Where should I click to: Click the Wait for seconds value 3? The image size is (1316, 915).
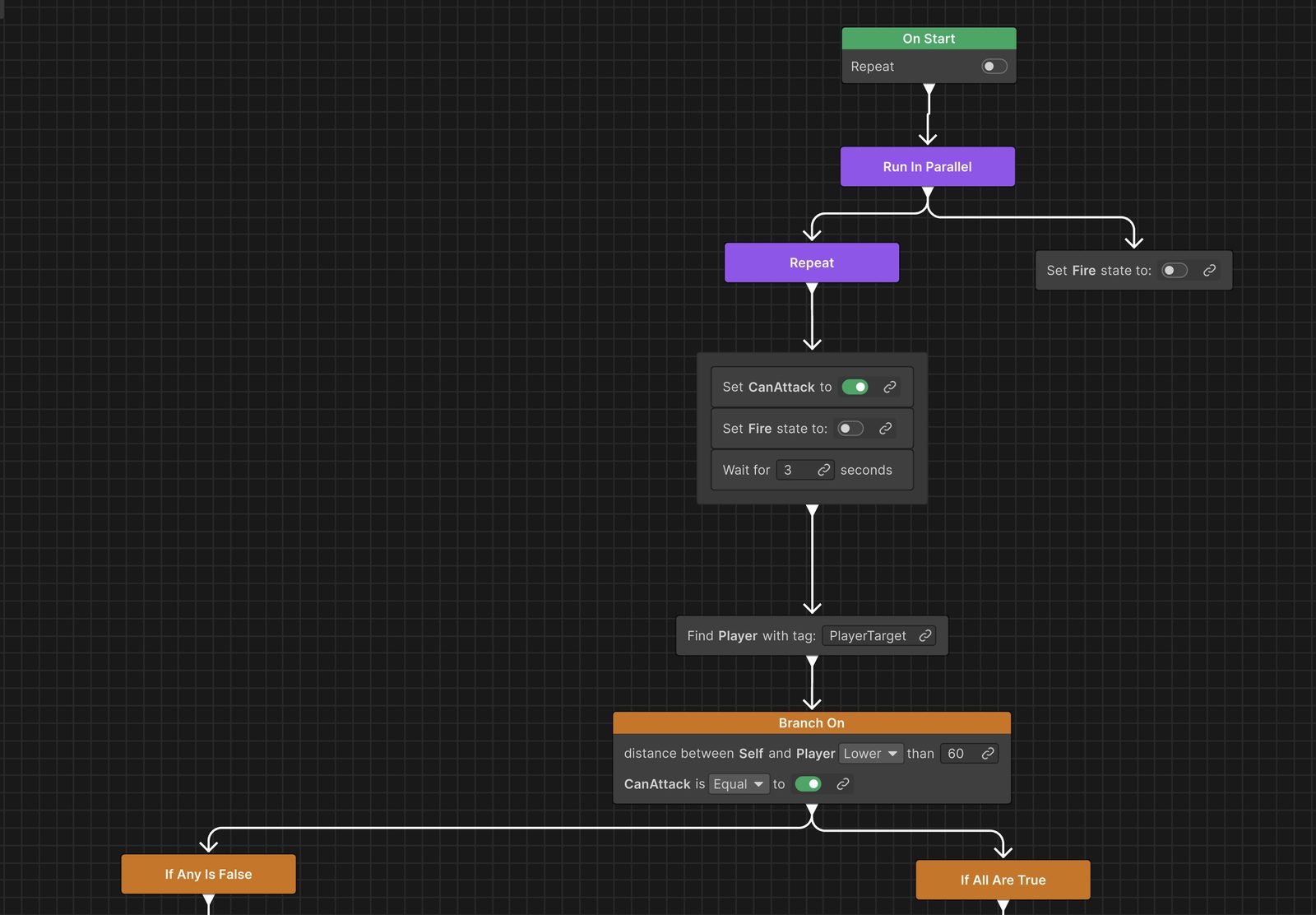(788, 470)
